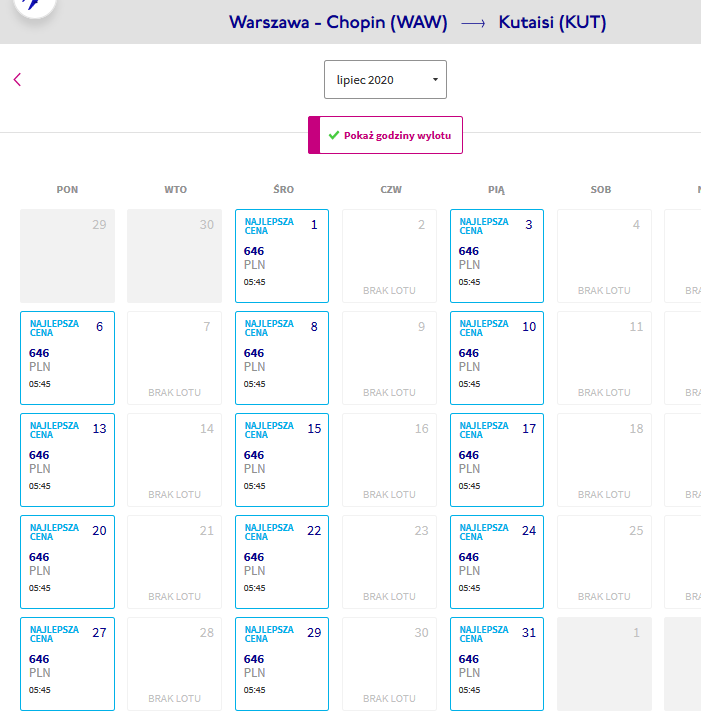Click the ŚRO weekday header
This screenshot has height=711, width=701.
point(283,189)
